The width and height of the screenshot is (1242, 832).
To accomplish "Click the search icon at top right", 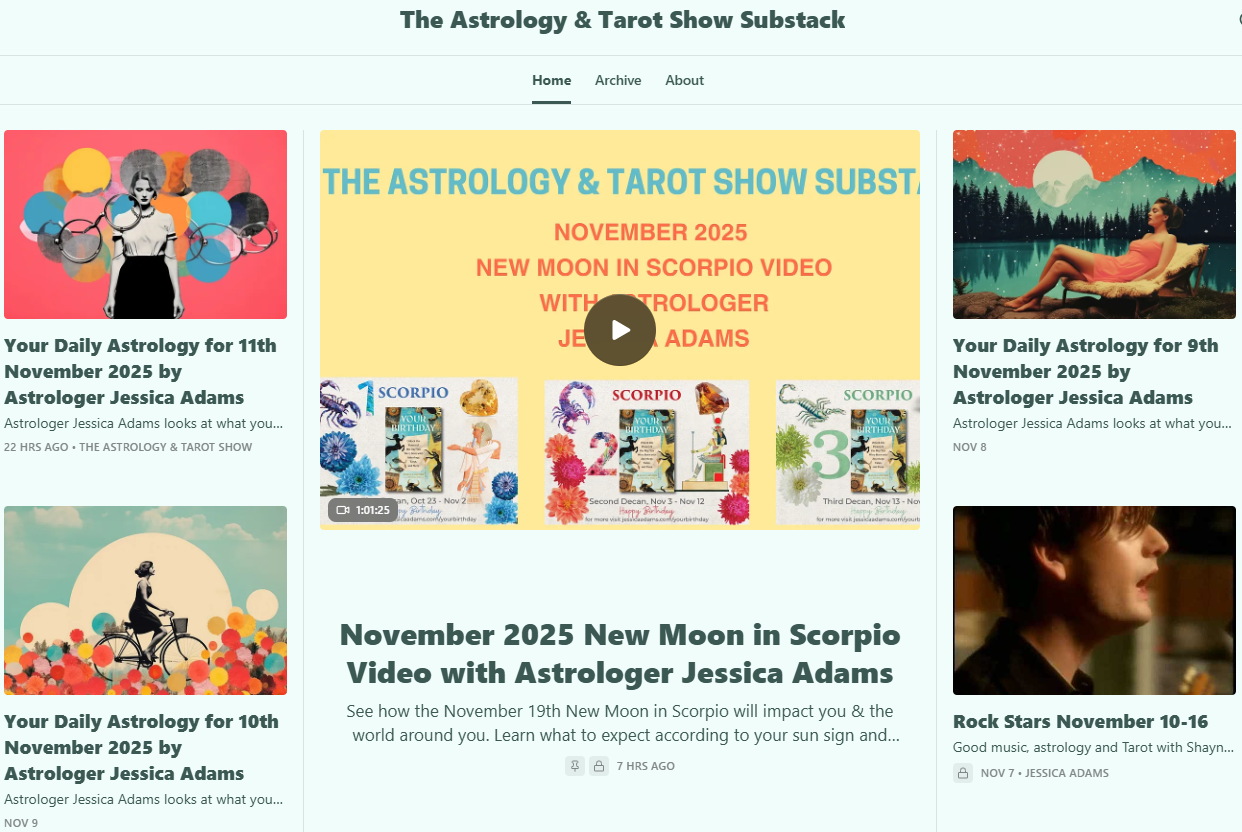I will (1238, 20).
